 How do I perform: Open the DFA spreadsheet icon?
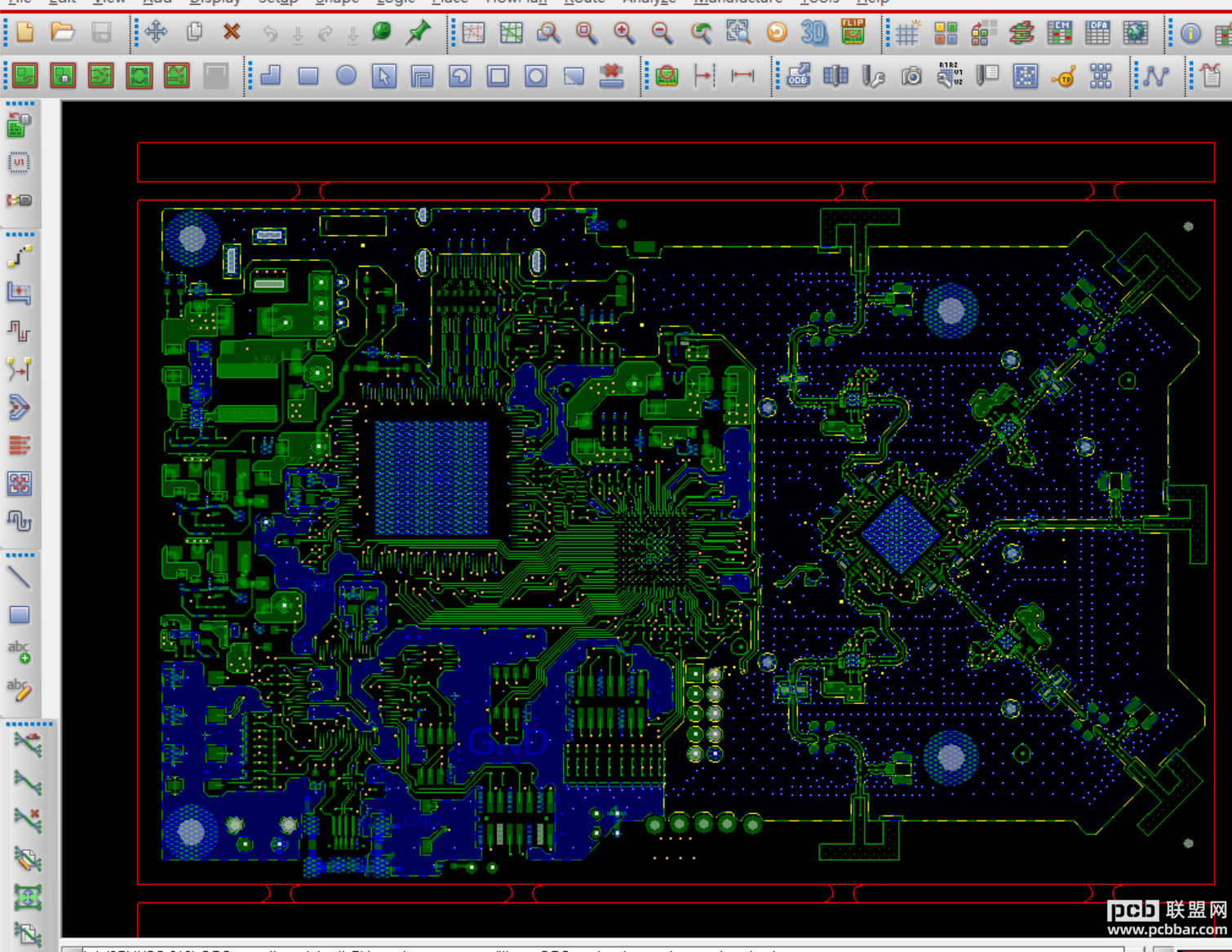[1097, 33]
